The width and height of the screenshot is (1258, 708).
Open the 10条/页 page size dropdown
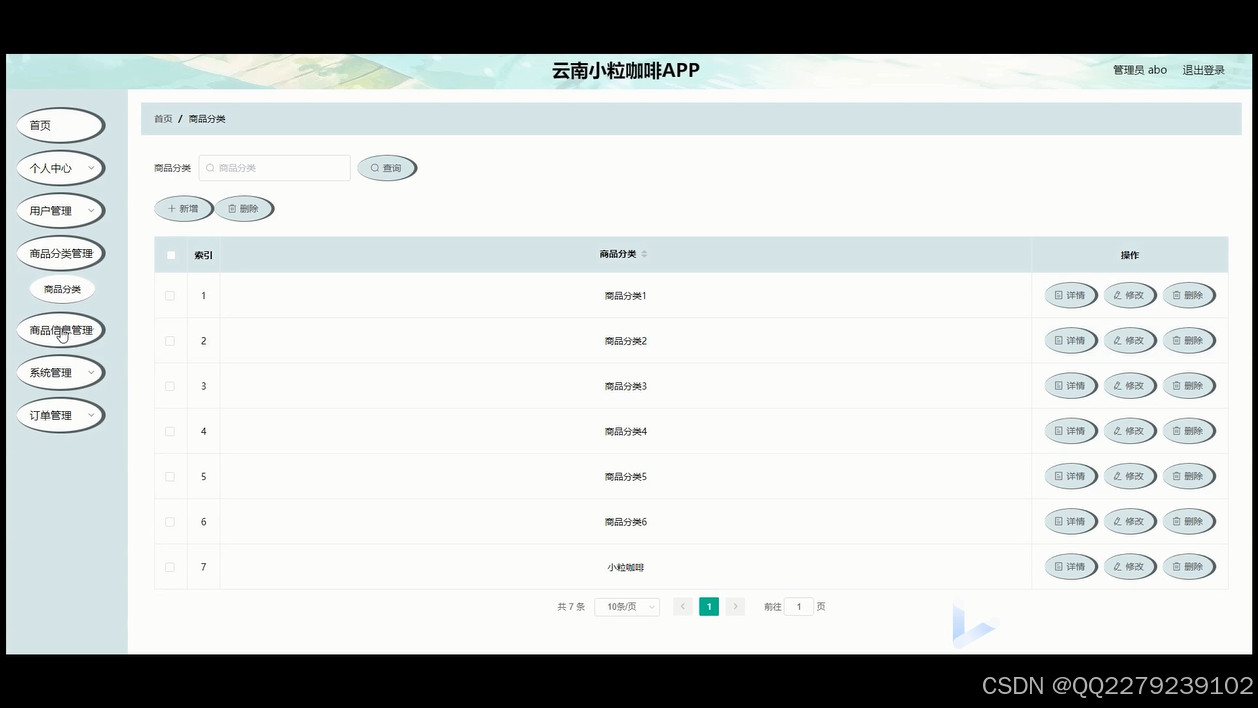coord(626,606)
